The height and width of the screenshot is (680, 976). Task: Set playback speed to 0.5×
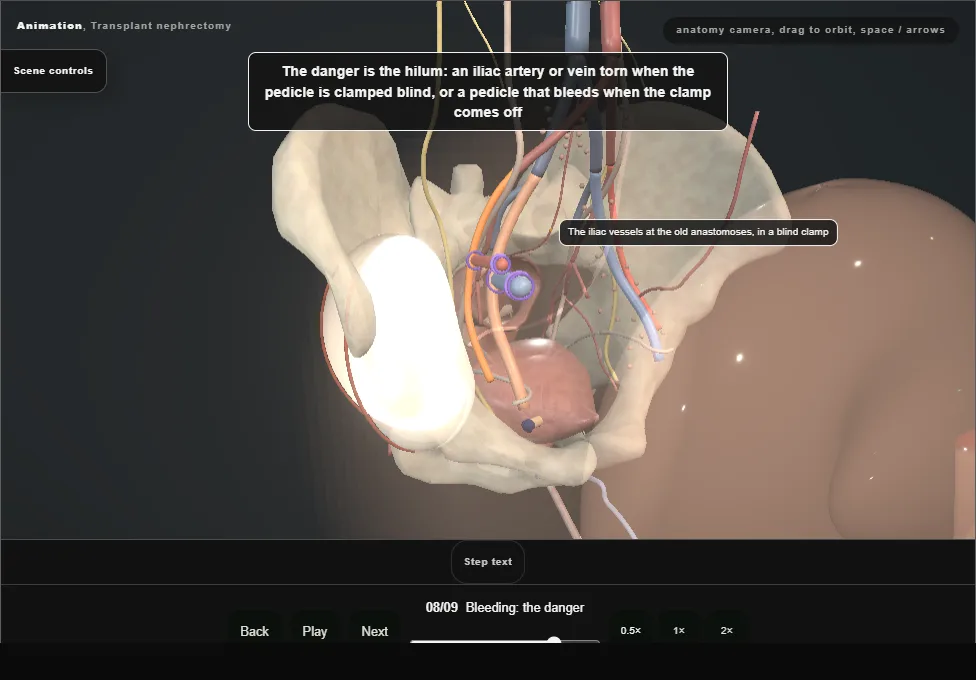coord(631,630)
